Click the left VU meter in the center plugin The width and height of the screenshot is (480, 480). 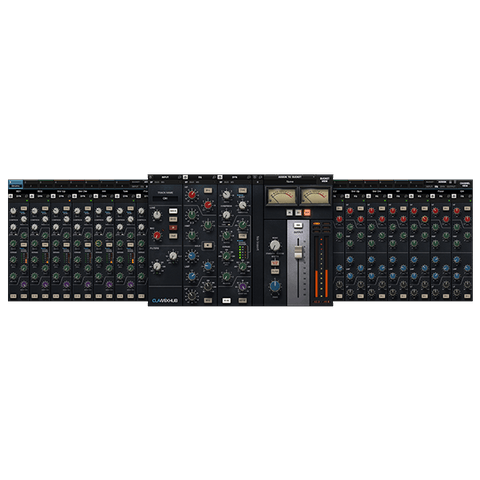click(281, 196)
